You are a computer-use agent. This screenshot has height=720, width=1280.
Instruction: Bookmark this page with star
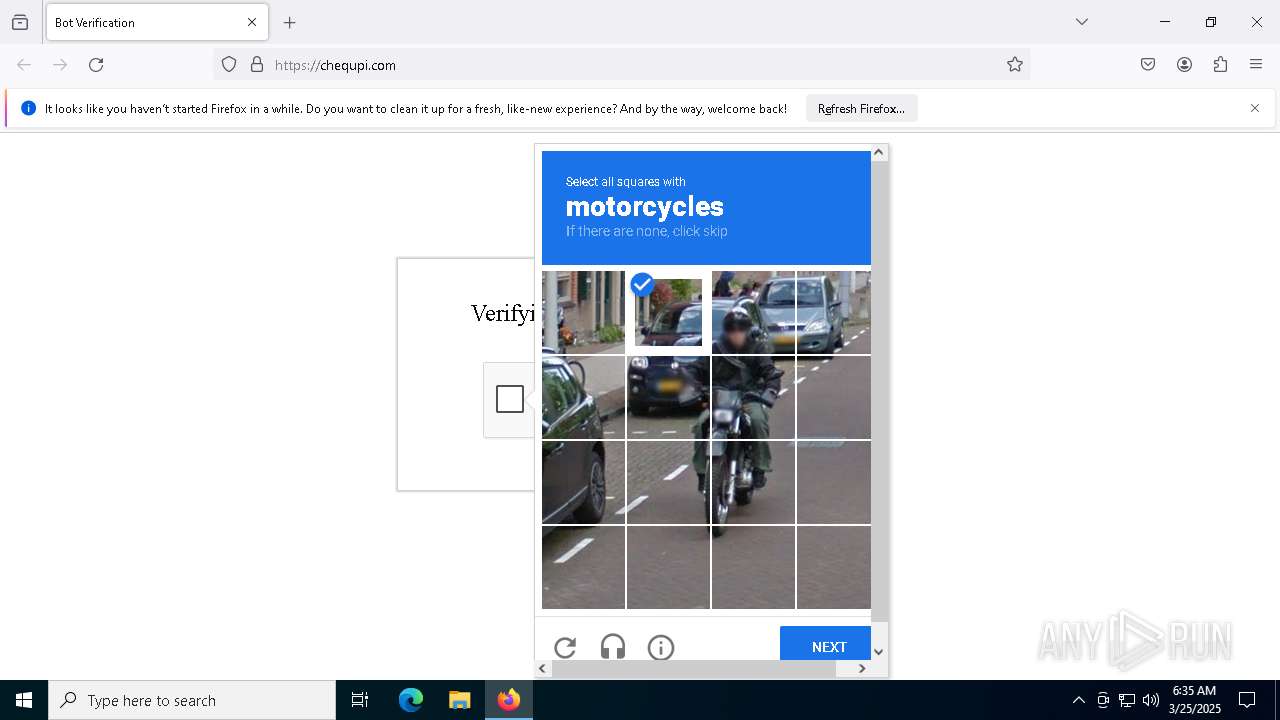click(1015, 65)
